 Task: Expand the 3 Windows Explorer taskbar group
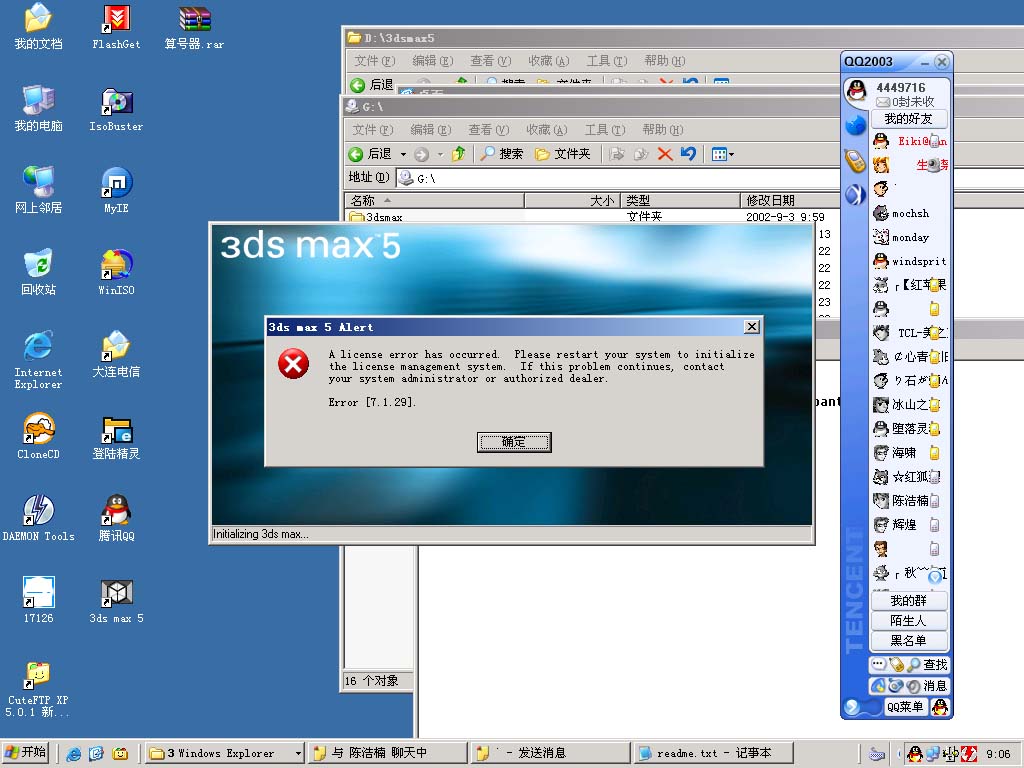[x=225, y=753]
